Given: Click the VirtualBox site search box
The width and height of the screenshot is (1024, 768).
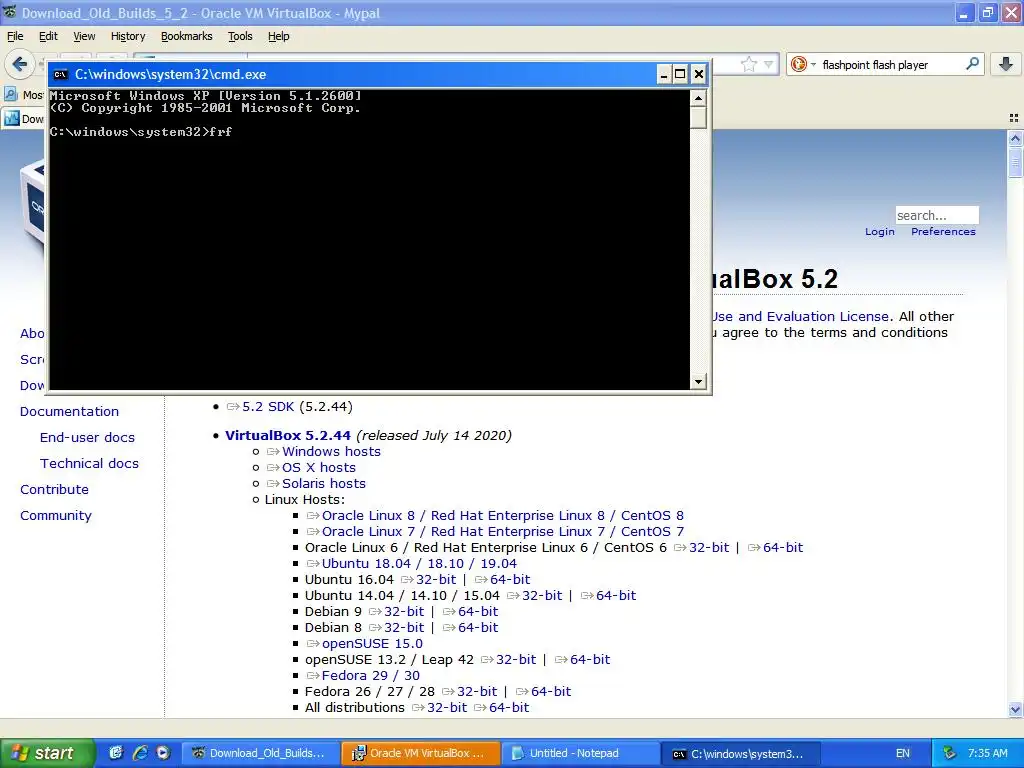Looking at the screenshot, I should point(937,216).
